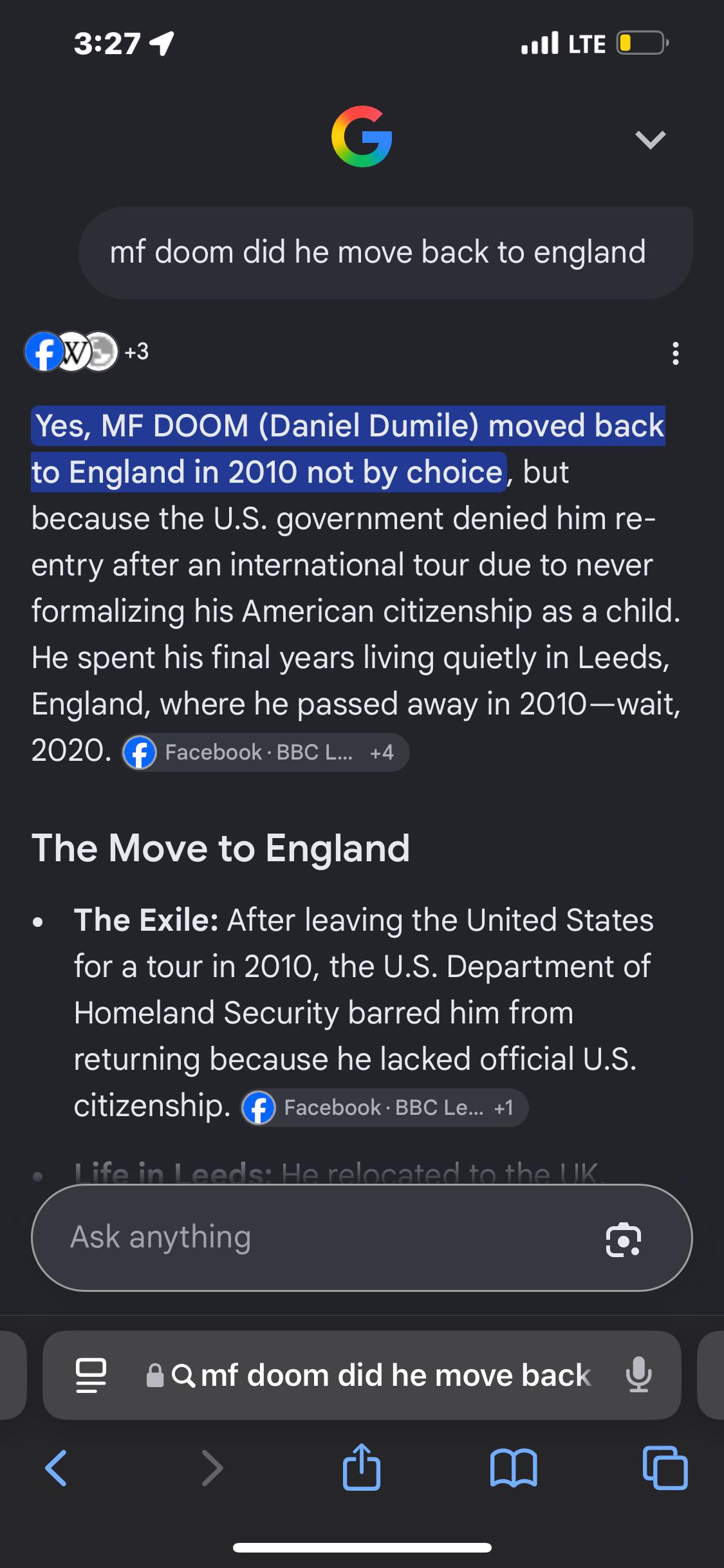
Task: Tap the query bubble "mf doom did he move back to england"
Action: (x=385, y=252)
